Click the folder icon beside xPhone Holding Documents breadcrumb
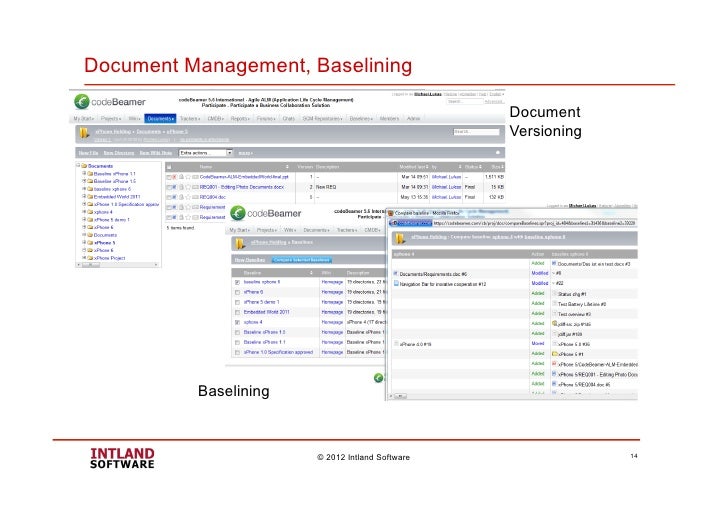Screen dimensions: 728x514 (84, 134)
